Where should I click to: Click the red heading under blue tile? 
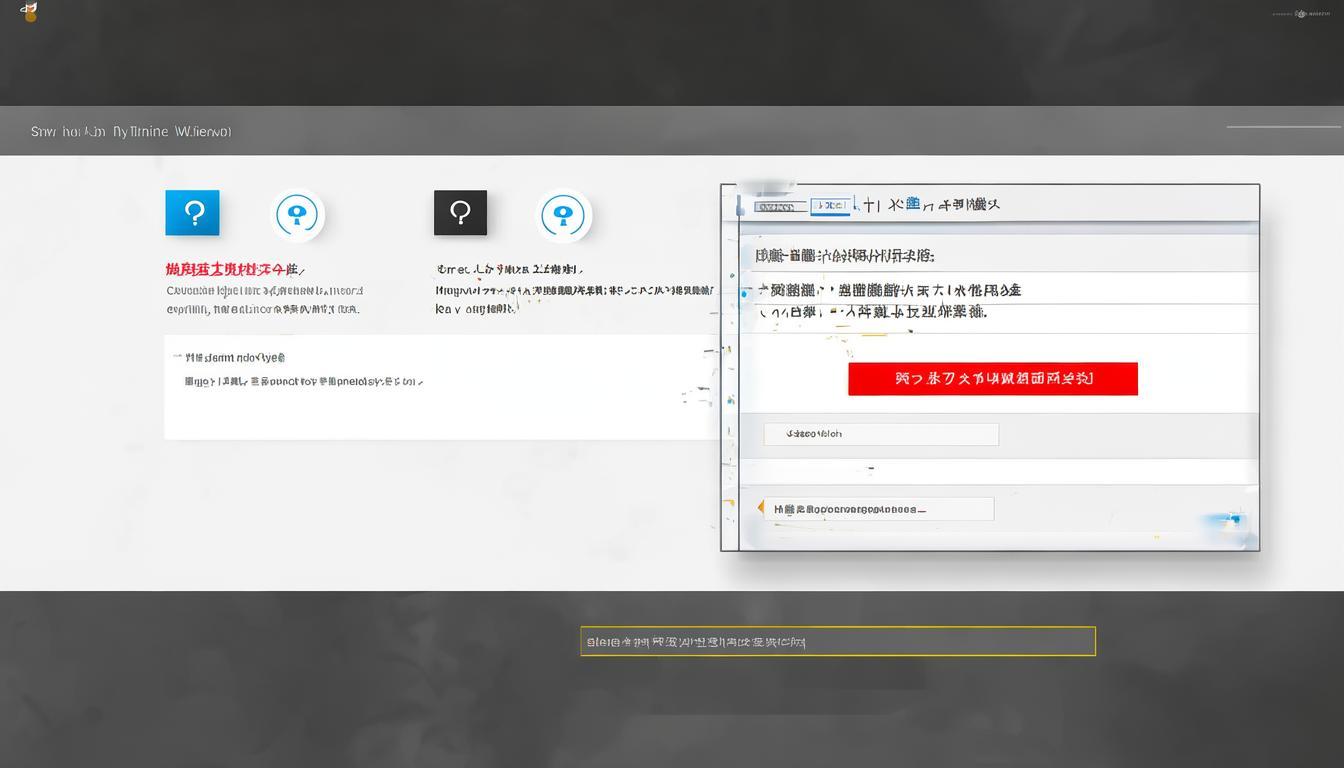[232, 269]
